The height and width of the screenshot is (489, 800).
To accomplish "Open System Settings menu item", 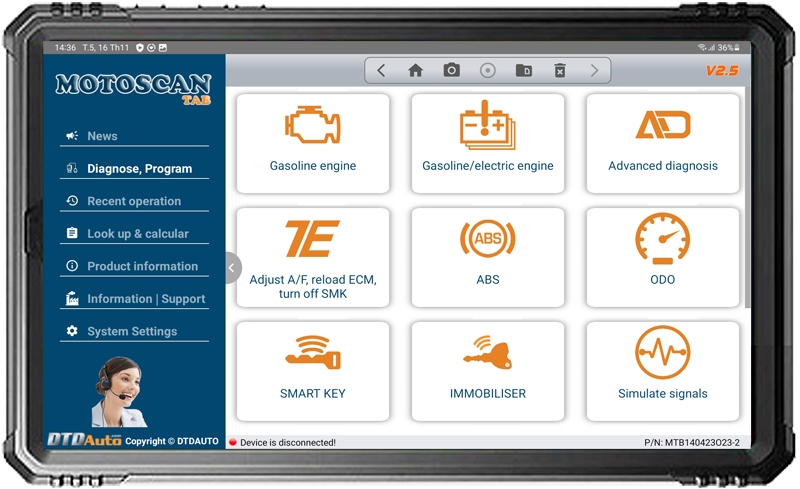I will 134,331.
